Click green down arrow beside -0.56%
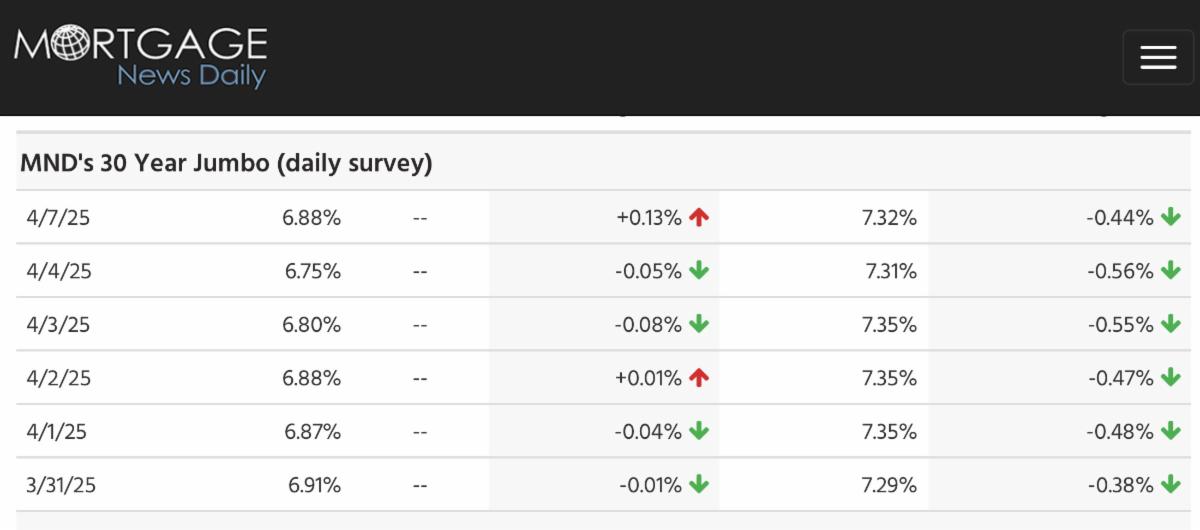 (x=1171, y=271)
